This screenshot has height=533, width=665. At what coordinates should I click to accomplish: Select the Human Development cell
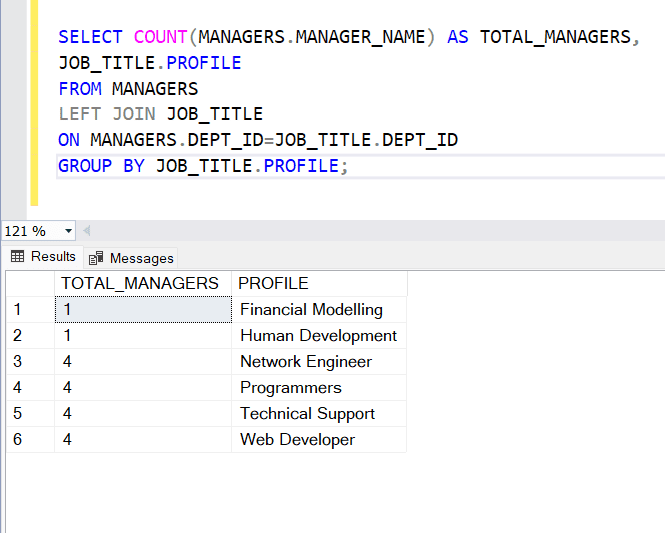[x=319, y=335]
